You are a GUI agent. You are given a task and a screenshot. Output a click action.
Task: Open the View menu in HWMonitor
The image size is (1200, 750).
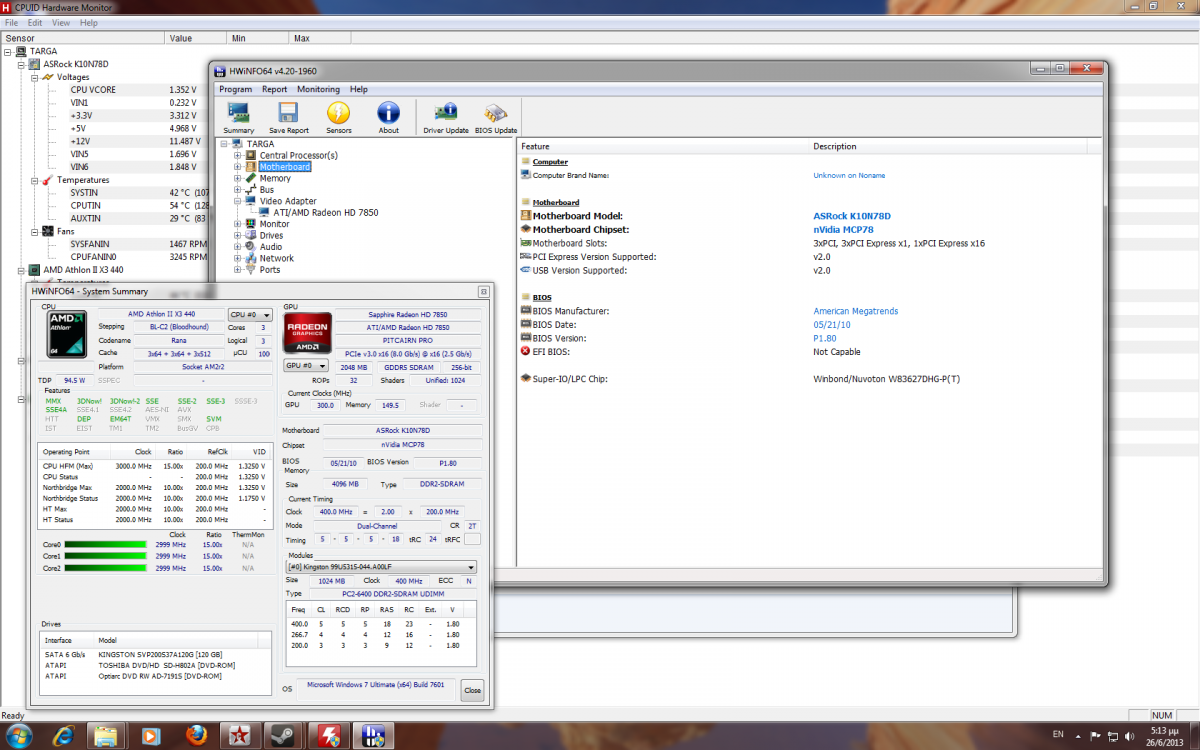click(61, 22)
